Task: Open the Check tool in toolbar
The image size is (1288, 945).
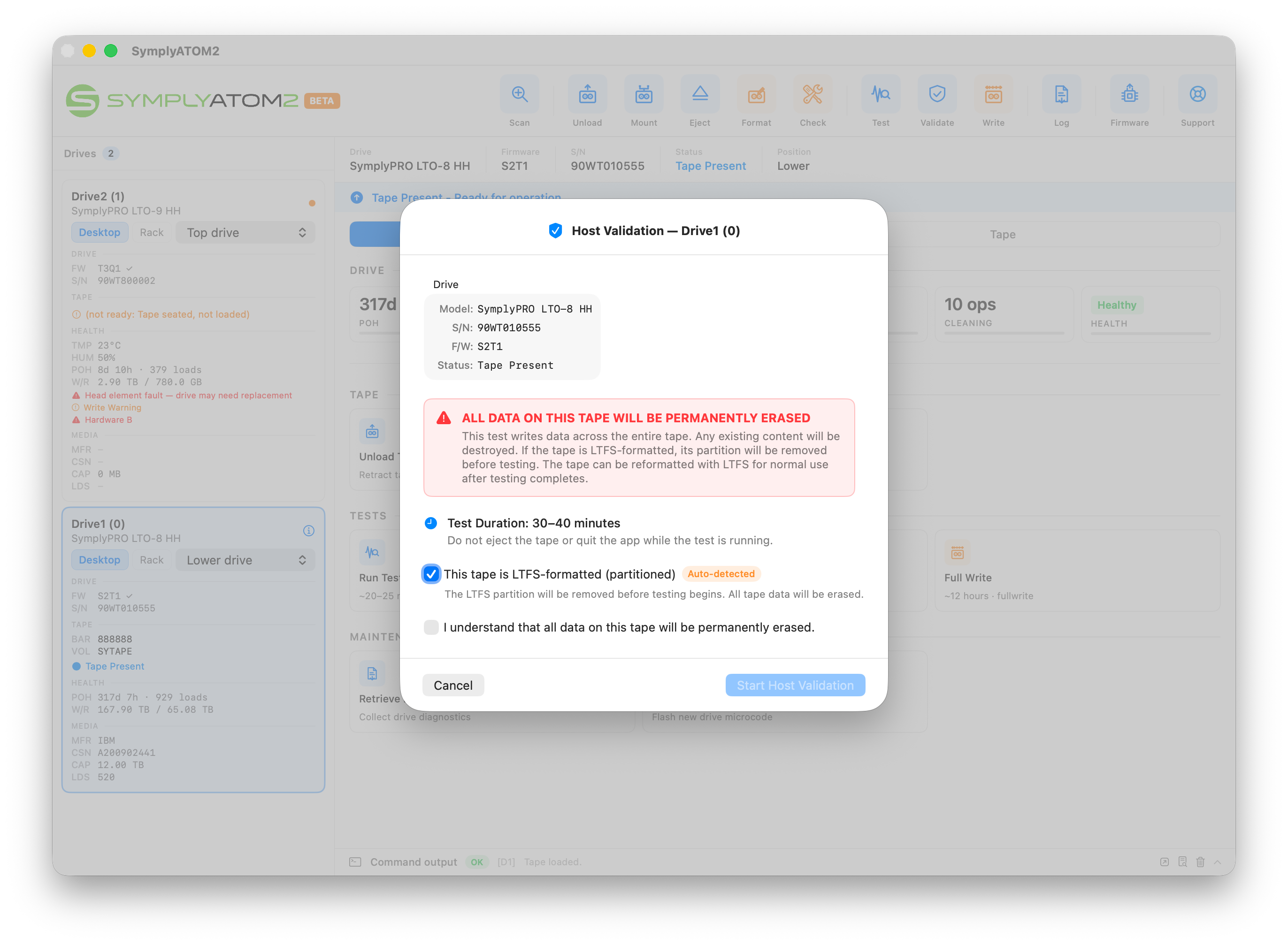Action: 813,94
